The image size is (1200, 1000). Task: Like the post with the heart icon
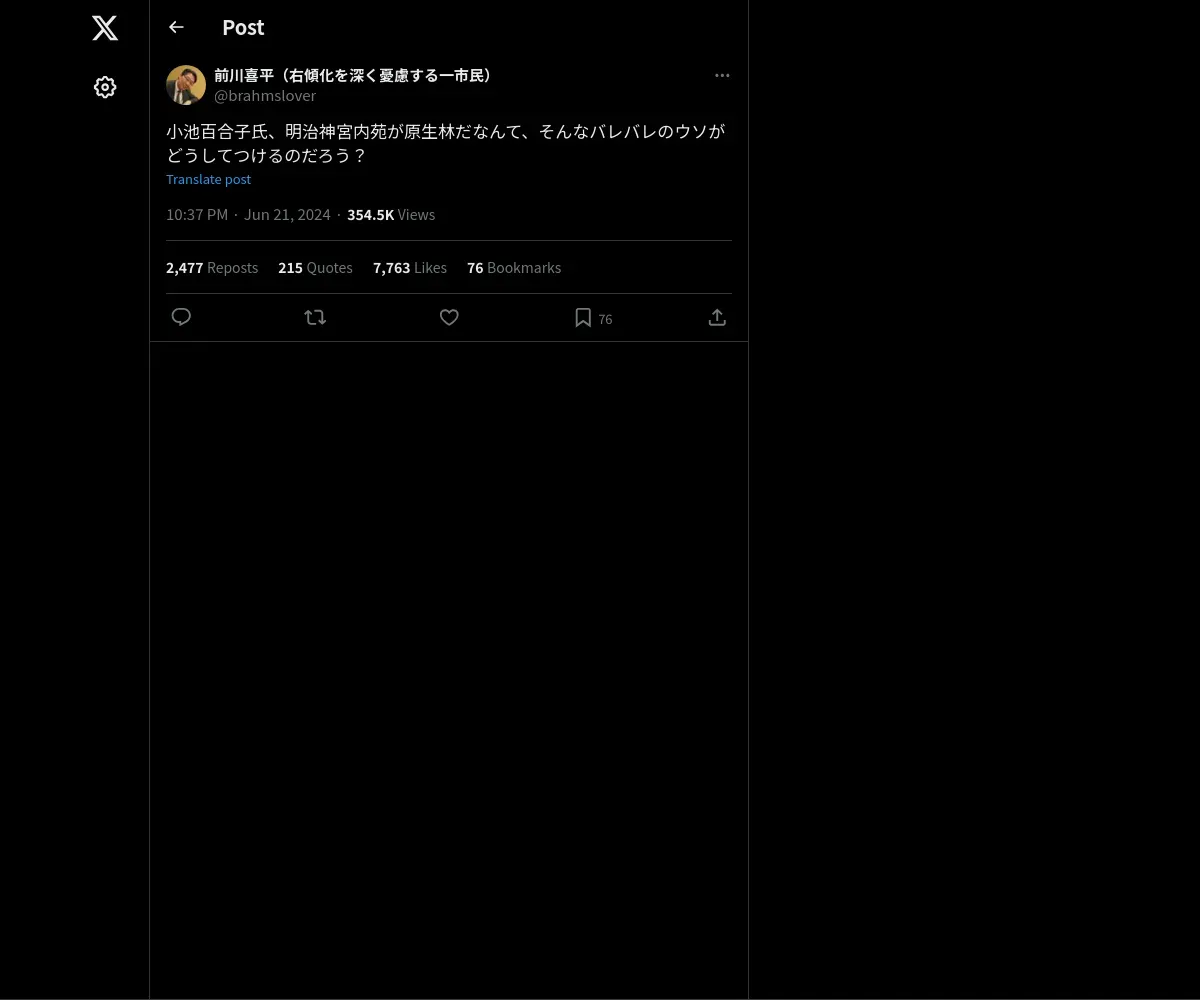[449, 317]
